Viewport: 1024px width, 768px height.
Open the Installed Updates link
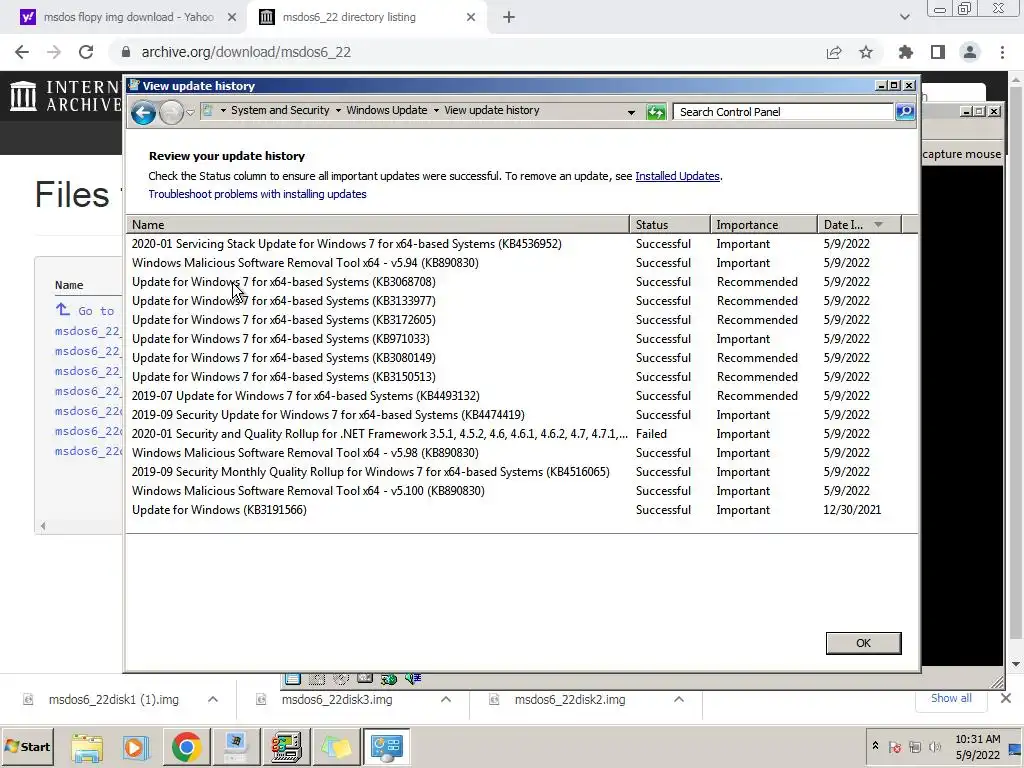[x=677, y=176]
